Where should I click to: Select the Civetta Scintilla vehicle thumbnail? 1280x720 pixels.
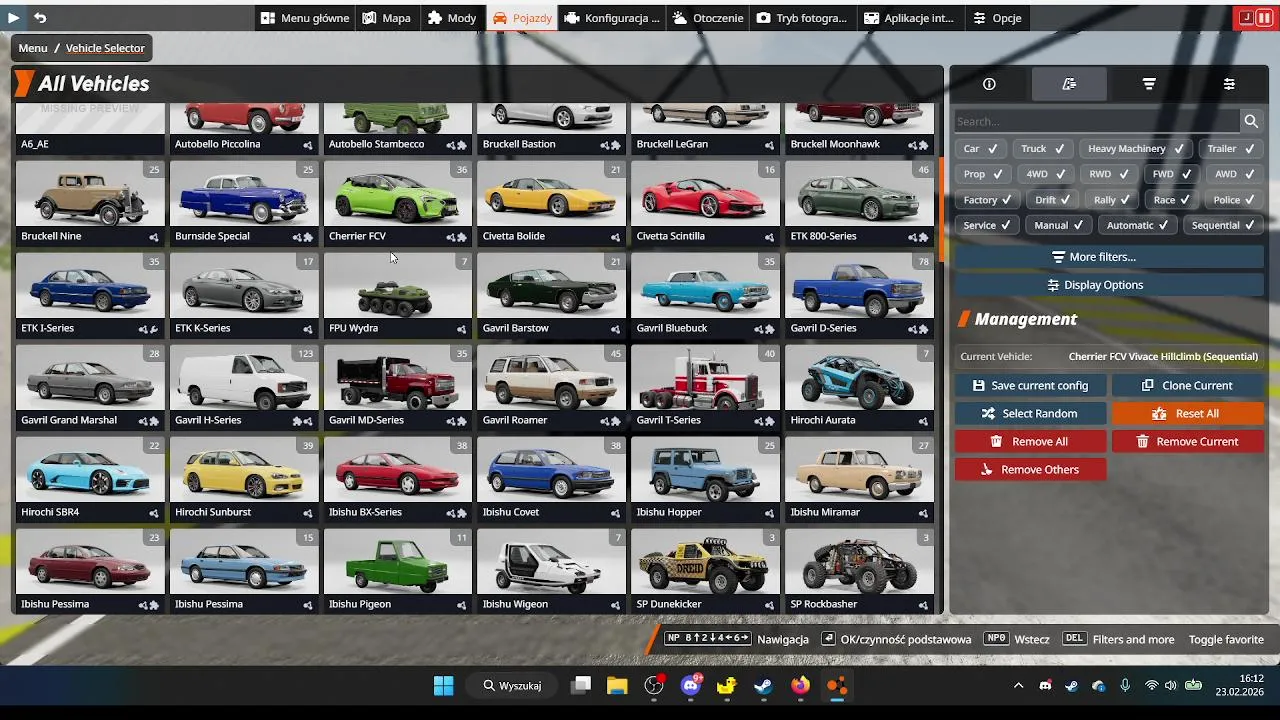704,203
